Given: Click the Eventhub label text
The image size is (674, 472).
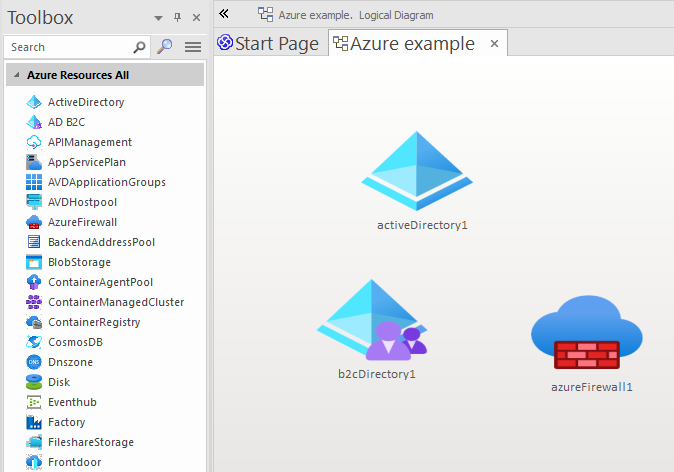Looking at the screenshot, I should pyautogui.click(x=72, y=402).
